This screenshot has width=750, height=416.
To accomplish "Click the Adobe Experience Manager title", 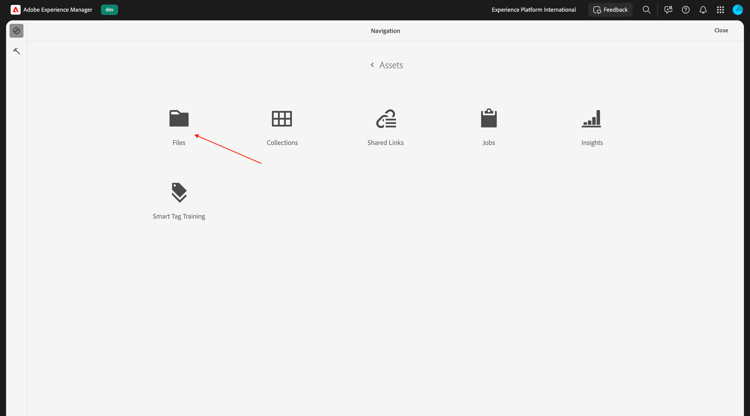I will [x=58, y=10].
